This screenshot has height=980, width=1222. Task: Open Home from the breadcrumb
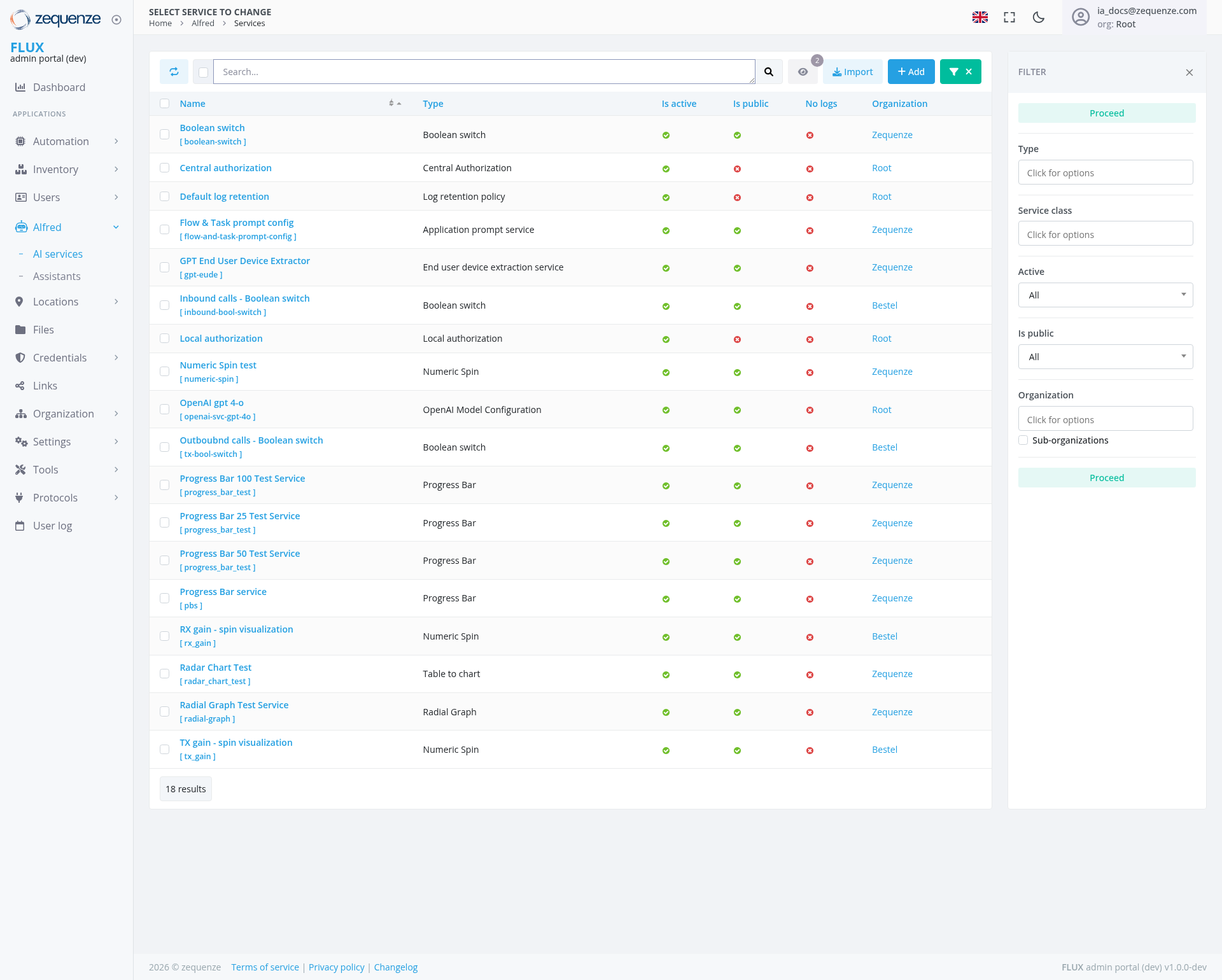(x=160, y=23)
